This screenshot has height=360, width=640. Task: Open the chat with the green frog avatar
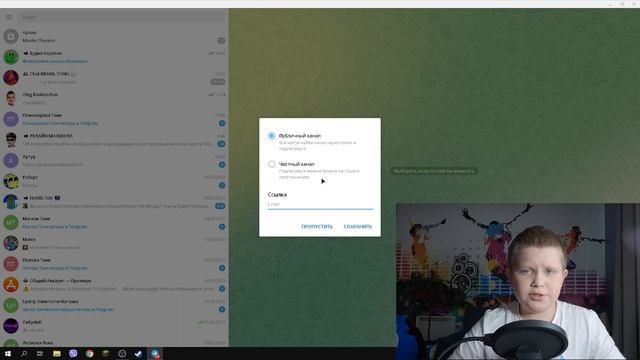point(114,57)
